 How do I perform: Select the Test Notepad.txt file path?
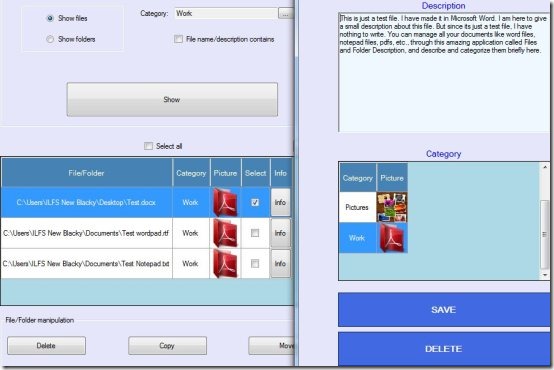tap(86, 264)
